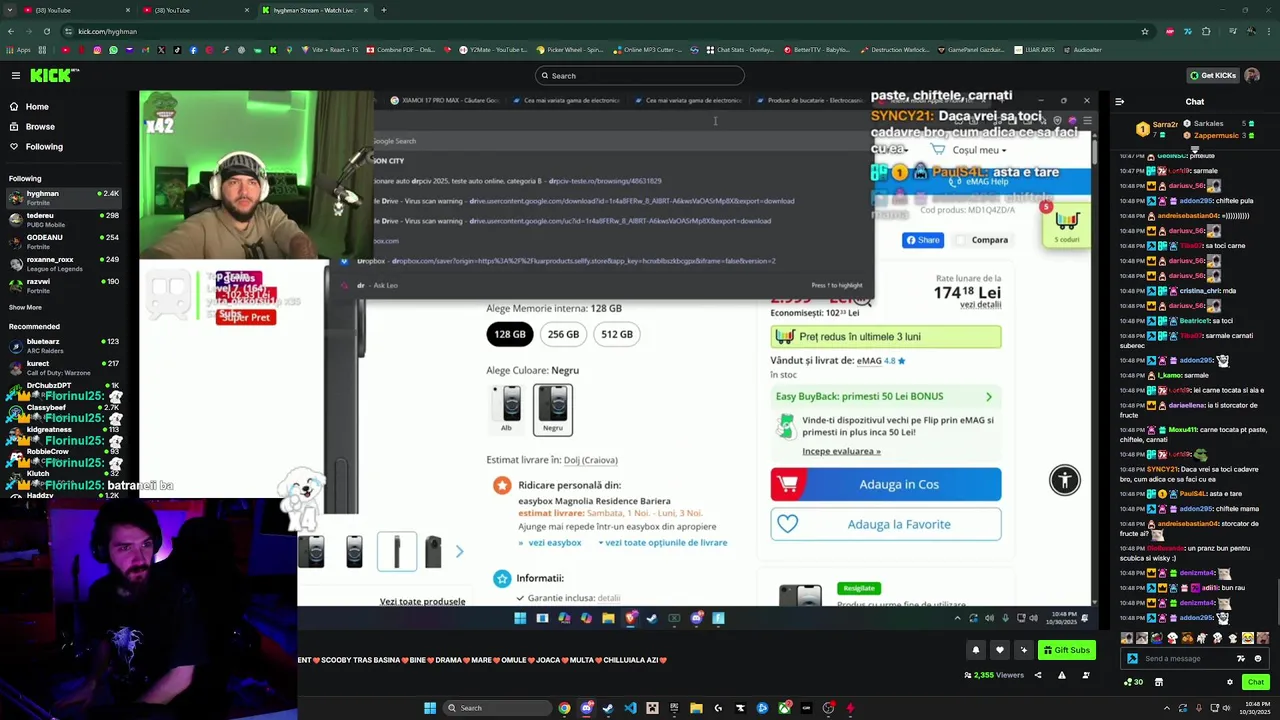
Task: Open the Picker Wheel bookmark
Action: 570,49
